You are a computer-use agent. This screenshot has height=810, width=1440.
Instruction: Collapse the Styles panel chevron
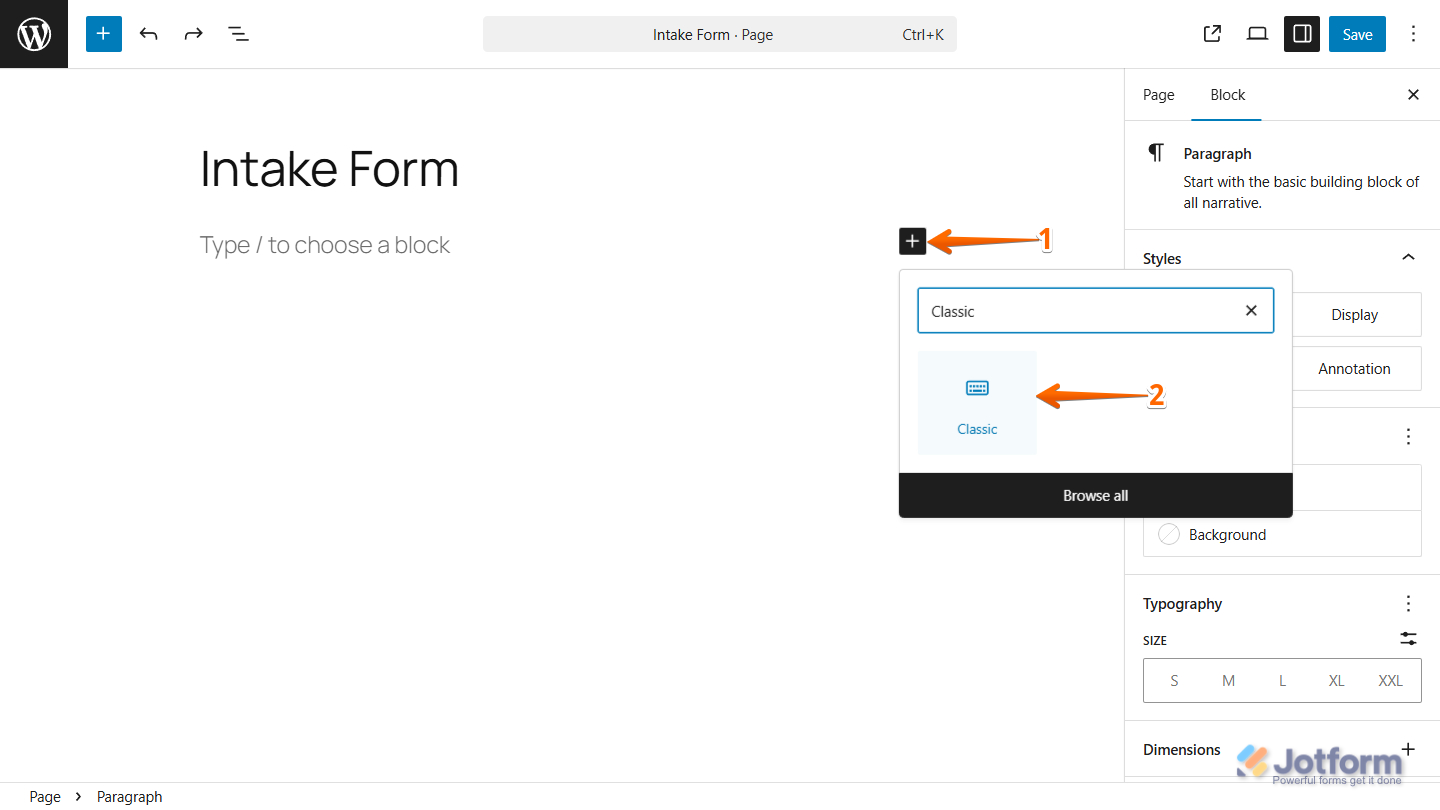(1408, 257)
